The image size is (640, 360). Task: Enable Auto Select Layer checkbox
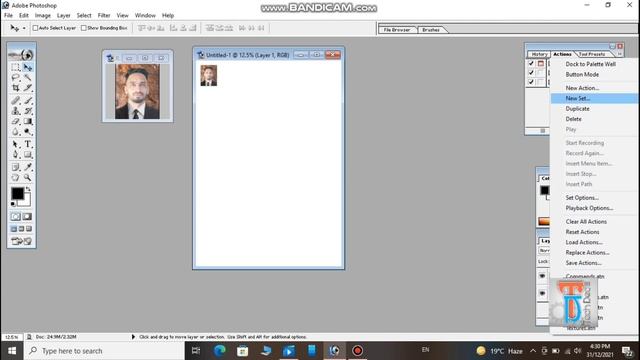click(35, 28)
